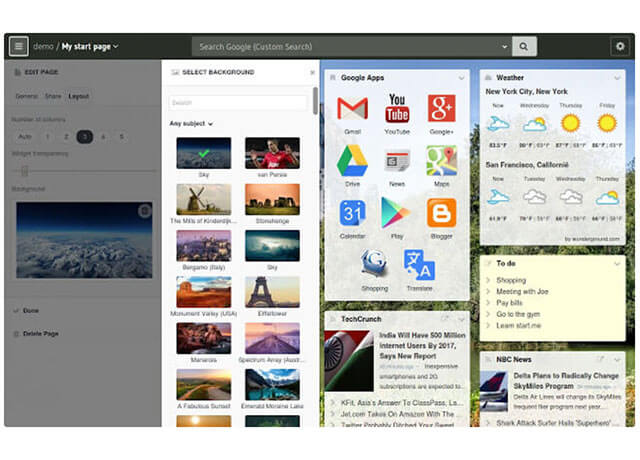Switch to the Share tab

[x=52, y=96]
